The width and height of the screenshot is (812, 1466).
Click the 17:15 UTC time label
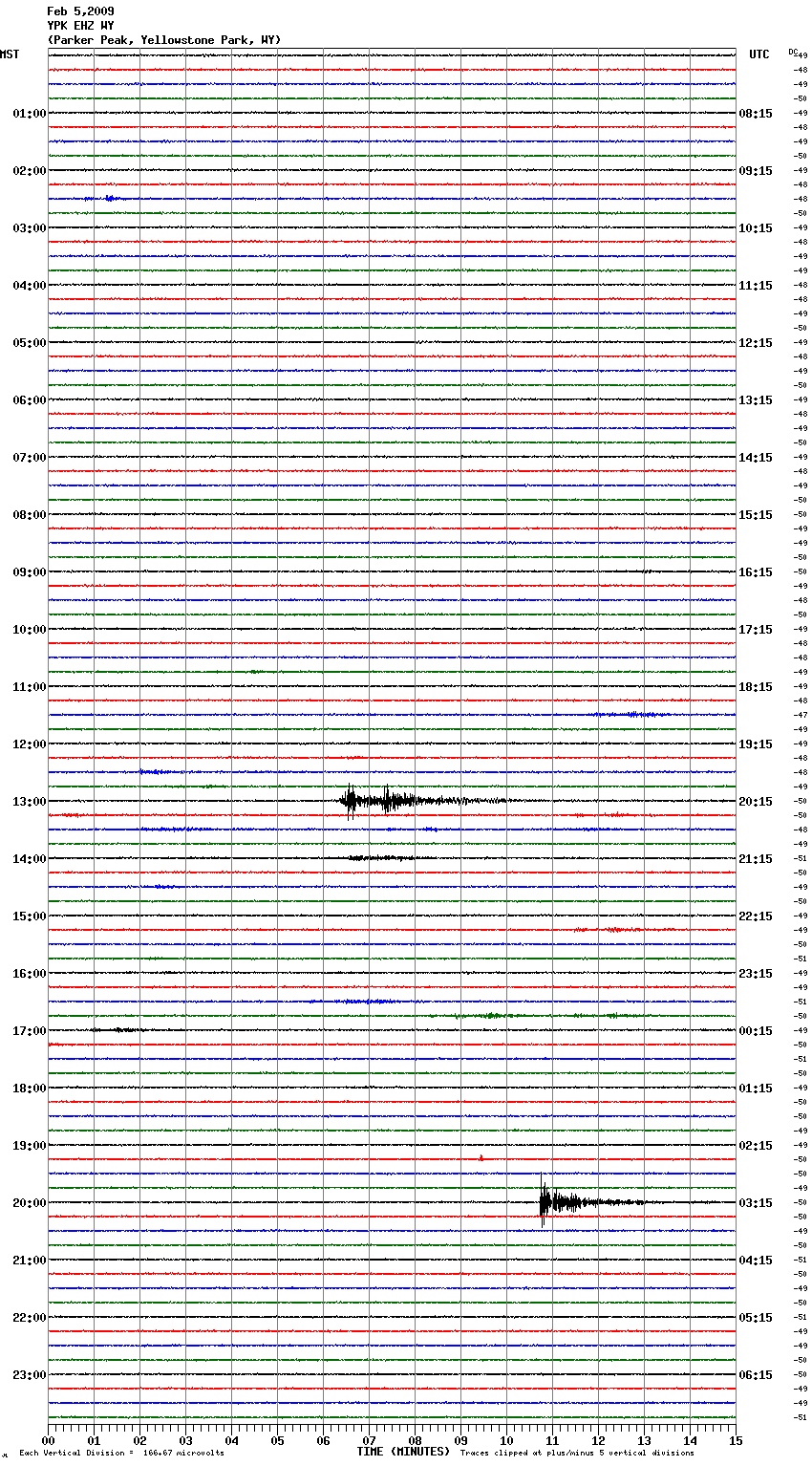pos(756,630)
